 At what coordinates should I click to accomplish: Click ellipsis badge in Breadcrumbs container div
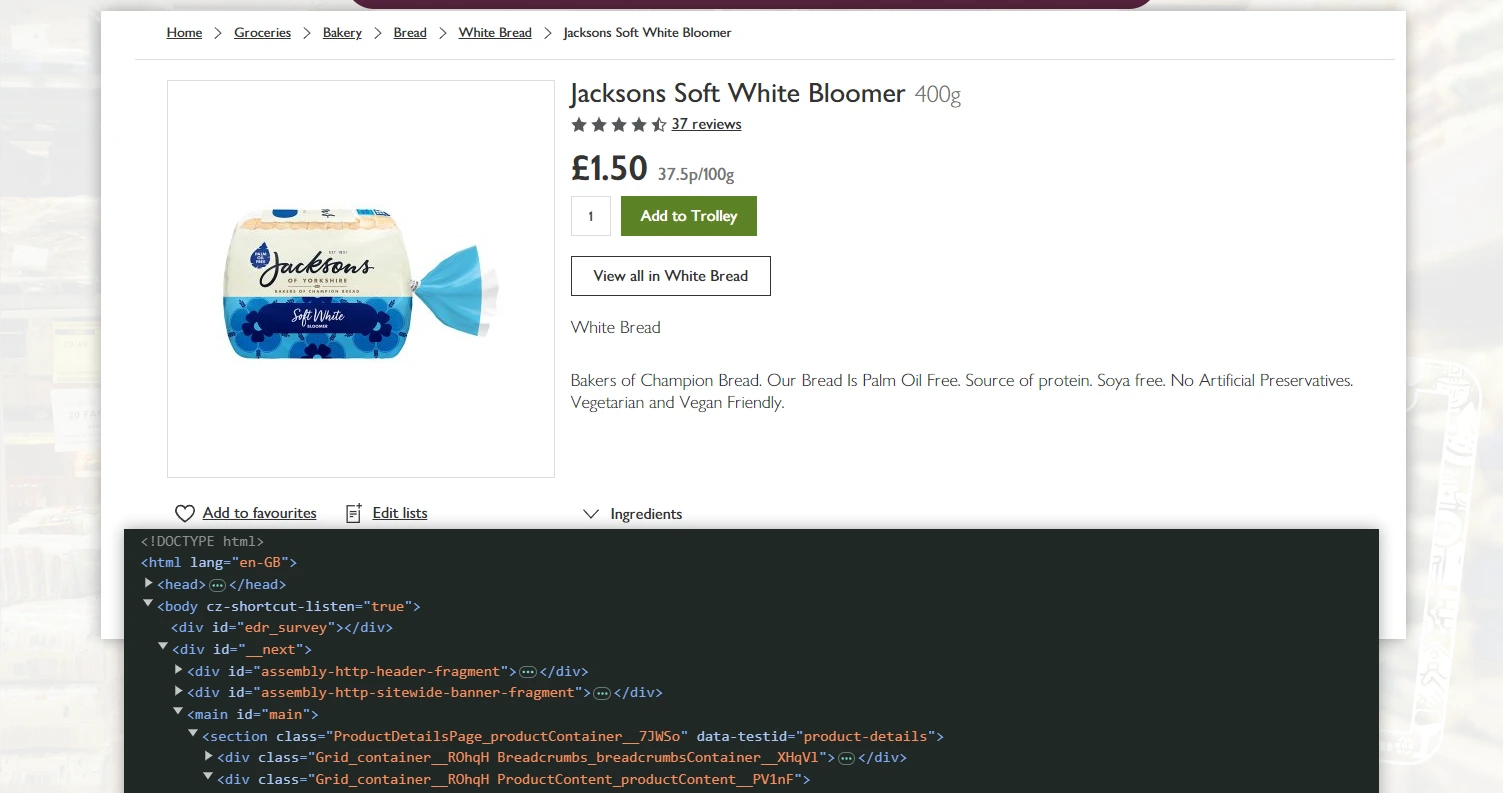pos(846,758)
